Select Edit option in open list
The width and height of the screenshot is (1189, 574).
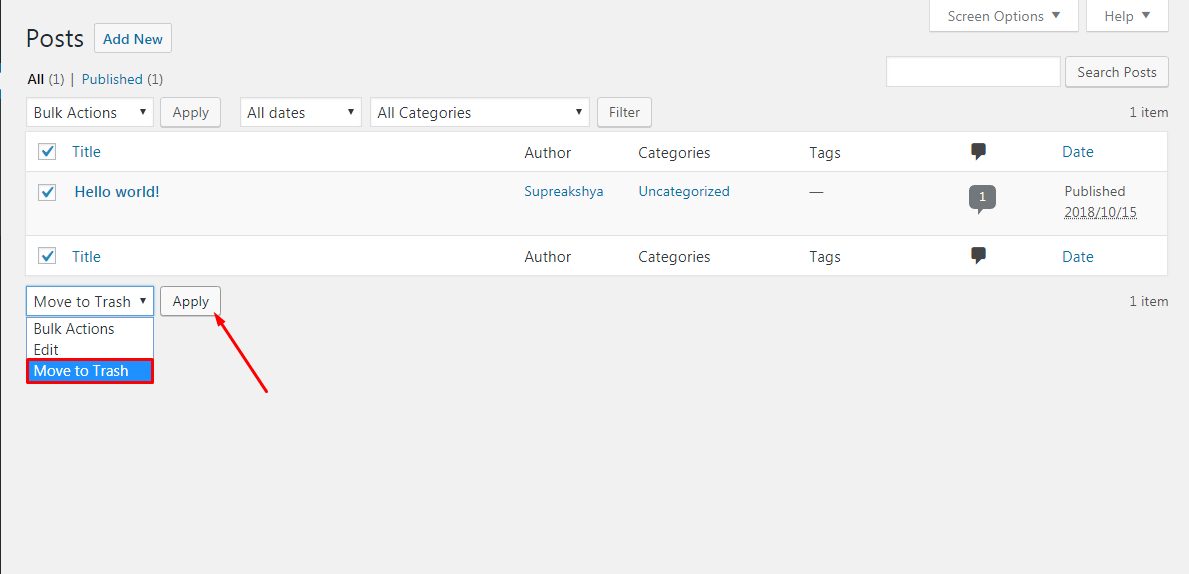[90, 350]
